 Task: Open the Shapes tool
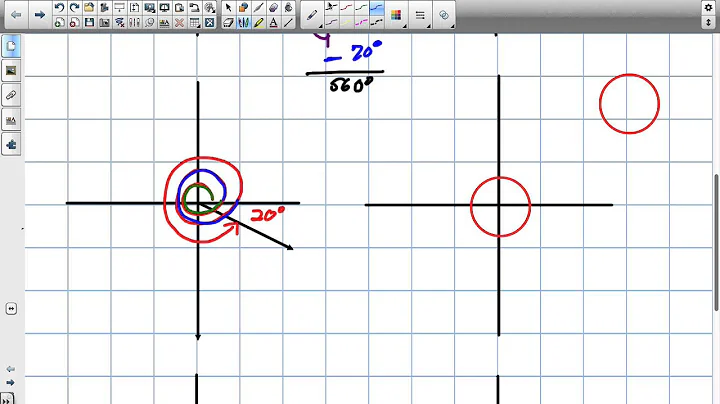pos(243,7)
